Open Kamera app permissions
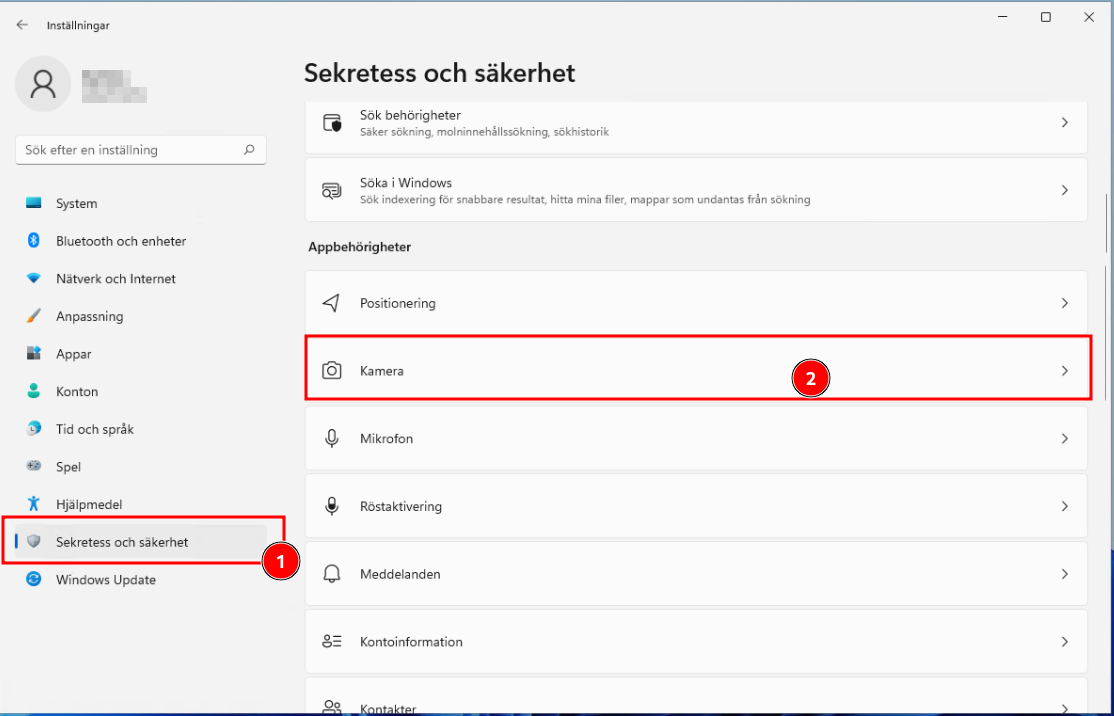 point(696,370)
